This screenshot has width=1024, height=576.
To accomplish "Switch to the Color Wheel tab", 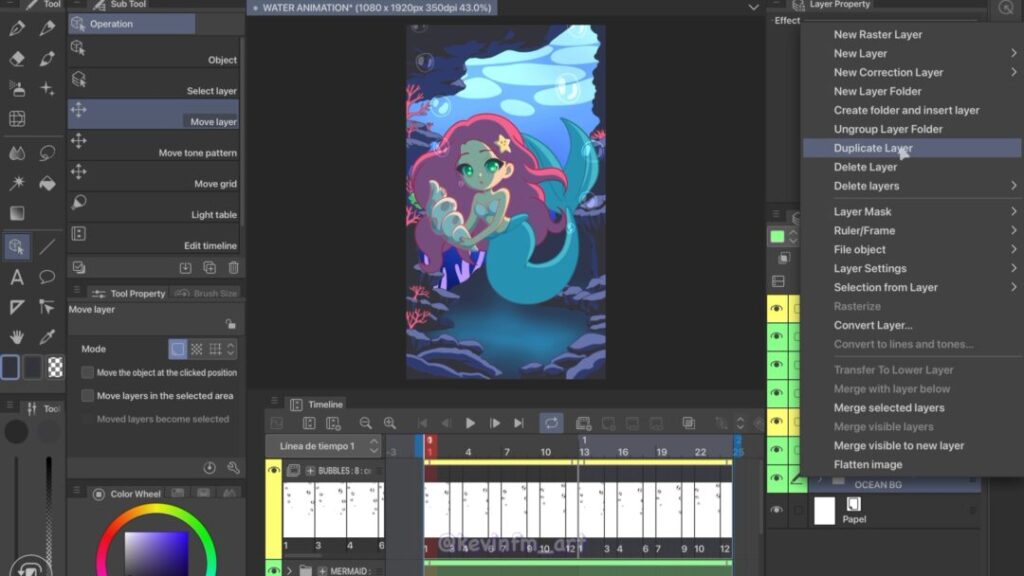I will [128, 494].
